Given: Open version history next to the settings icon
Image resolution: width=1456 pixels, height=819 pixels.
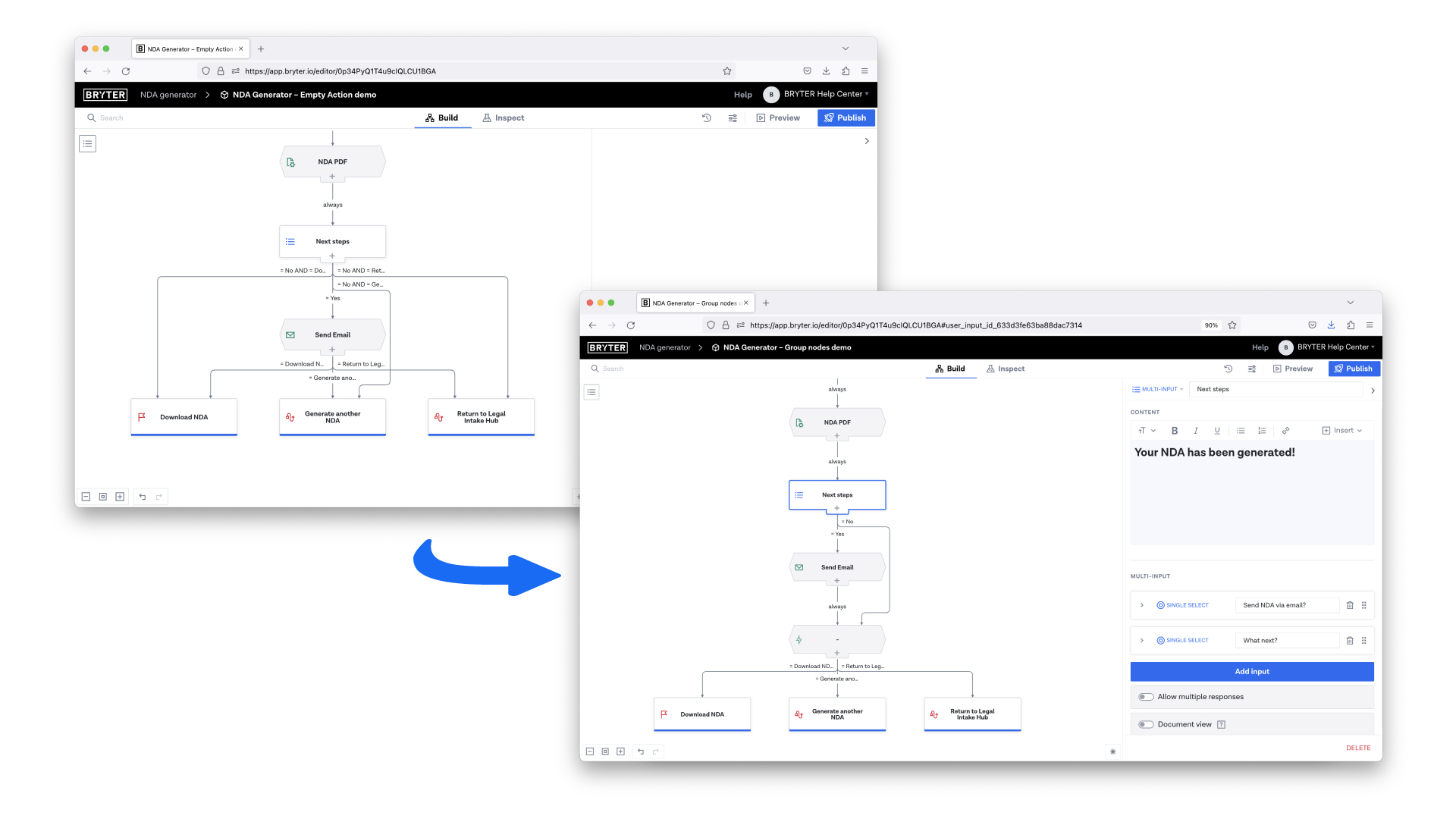Looking at the screenshot, I should tap(1228, 369).
